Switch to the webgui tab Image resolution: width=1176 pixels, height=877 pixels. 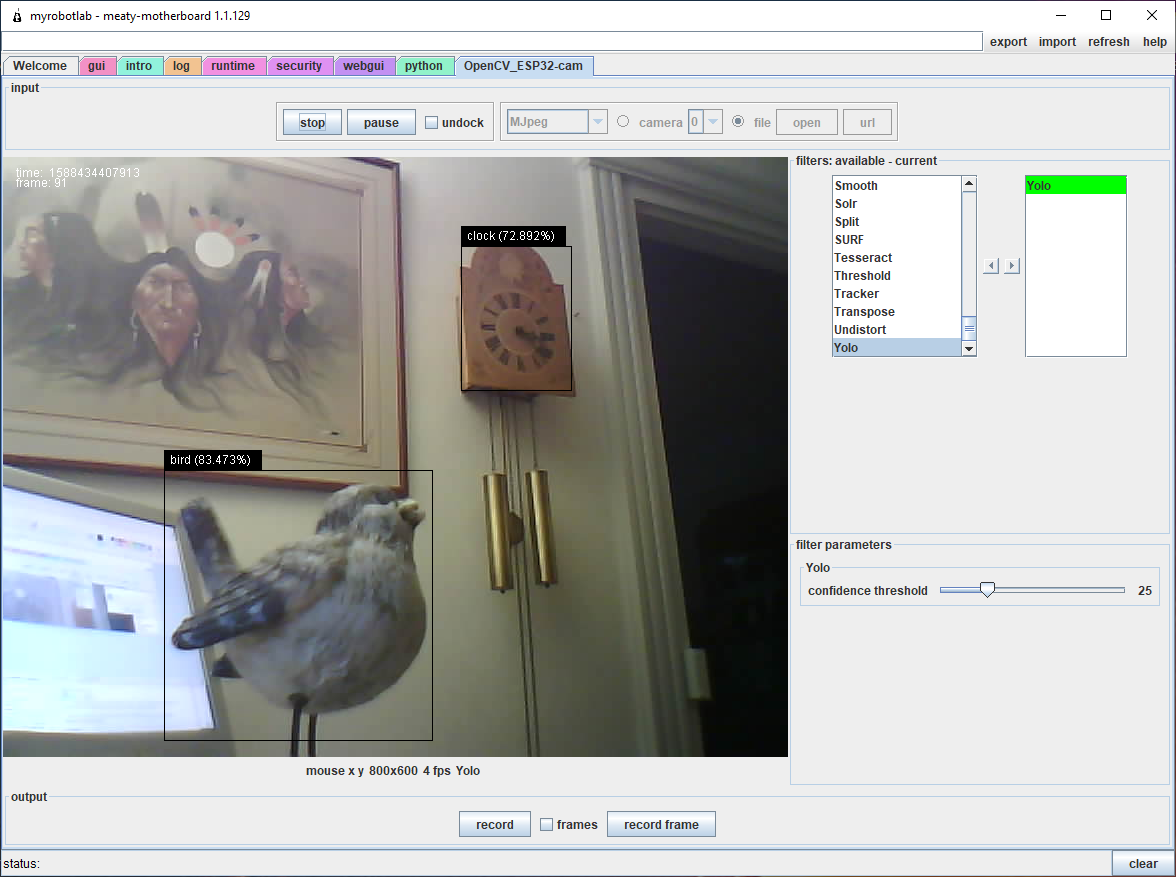click(x=364, y=66)
